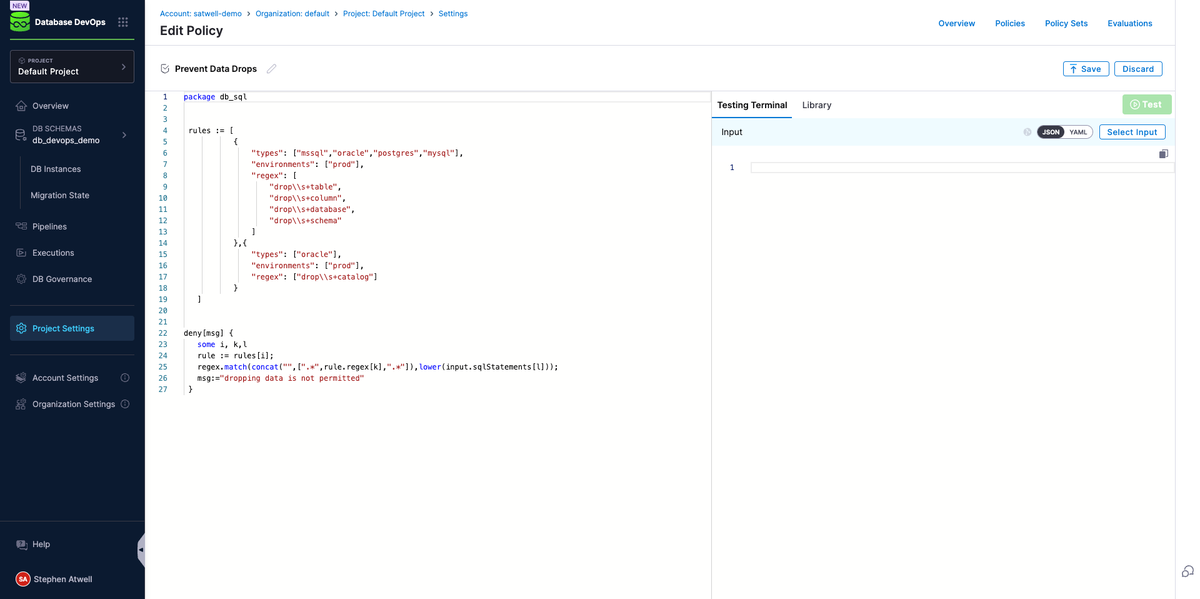The image size is (1200, 599).
Task: Click the Stephen Atwell user name
Action: (63, 579)
